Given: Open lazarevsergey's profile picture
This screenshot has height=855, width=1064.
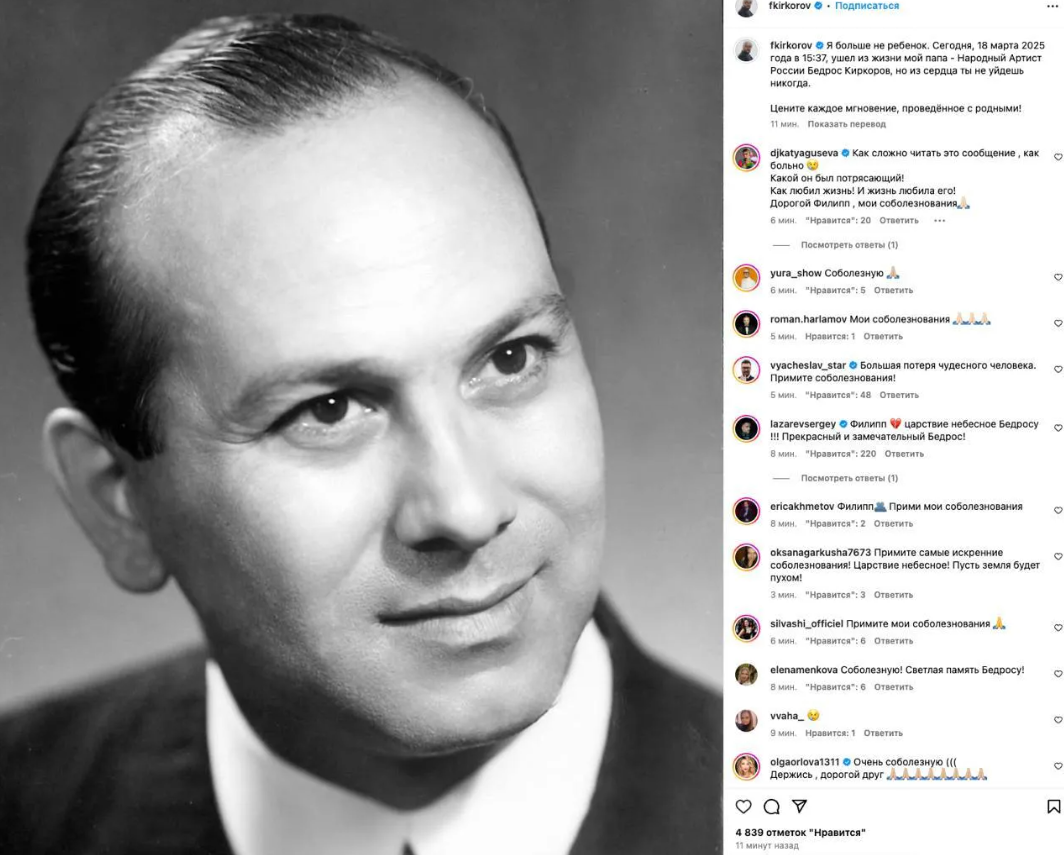Looking at the screenshot, I should (x=746, y=429).
